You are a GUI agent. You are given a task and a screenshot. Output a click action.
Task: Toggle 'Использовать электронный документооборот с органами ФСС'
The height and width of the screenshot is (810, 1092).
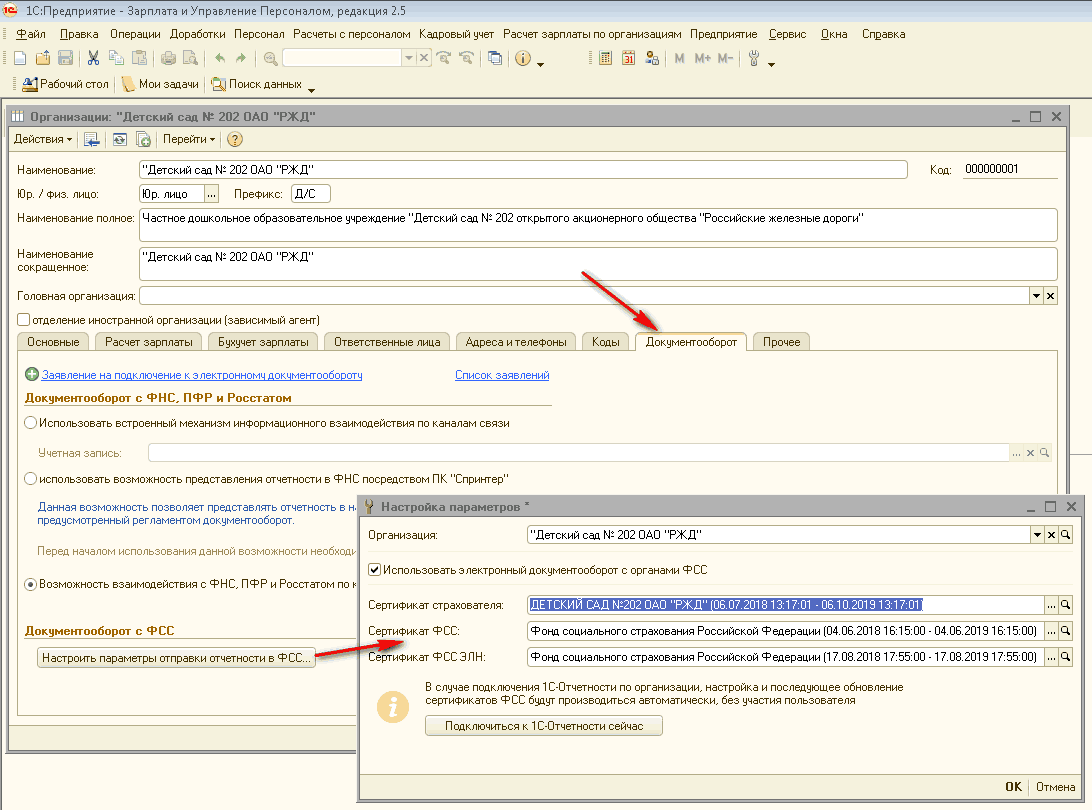click(375, 570)
